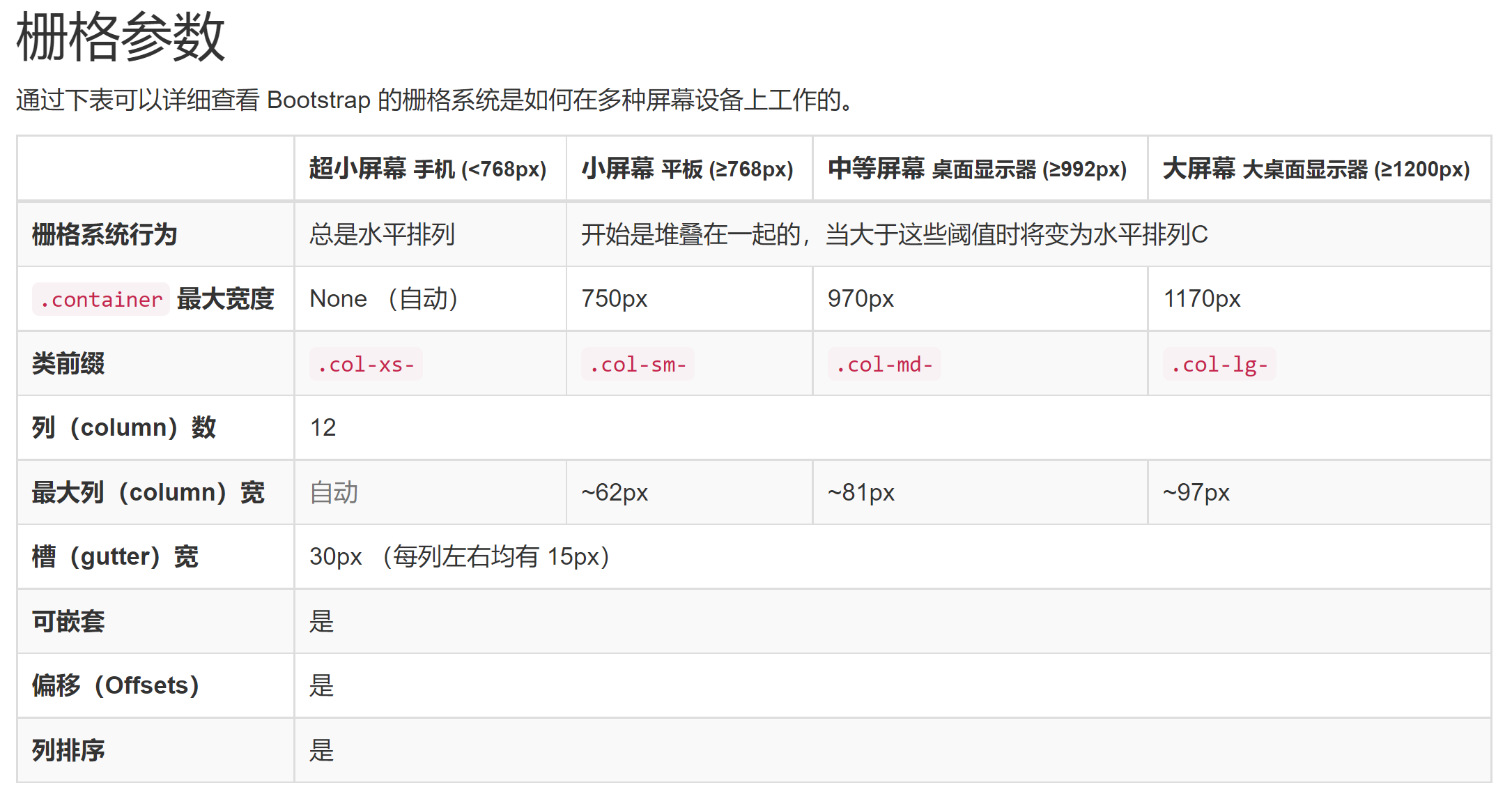Screen dimensions: 1512x808
Task: Click the 列排序 row label
Action: pos(68,750)
